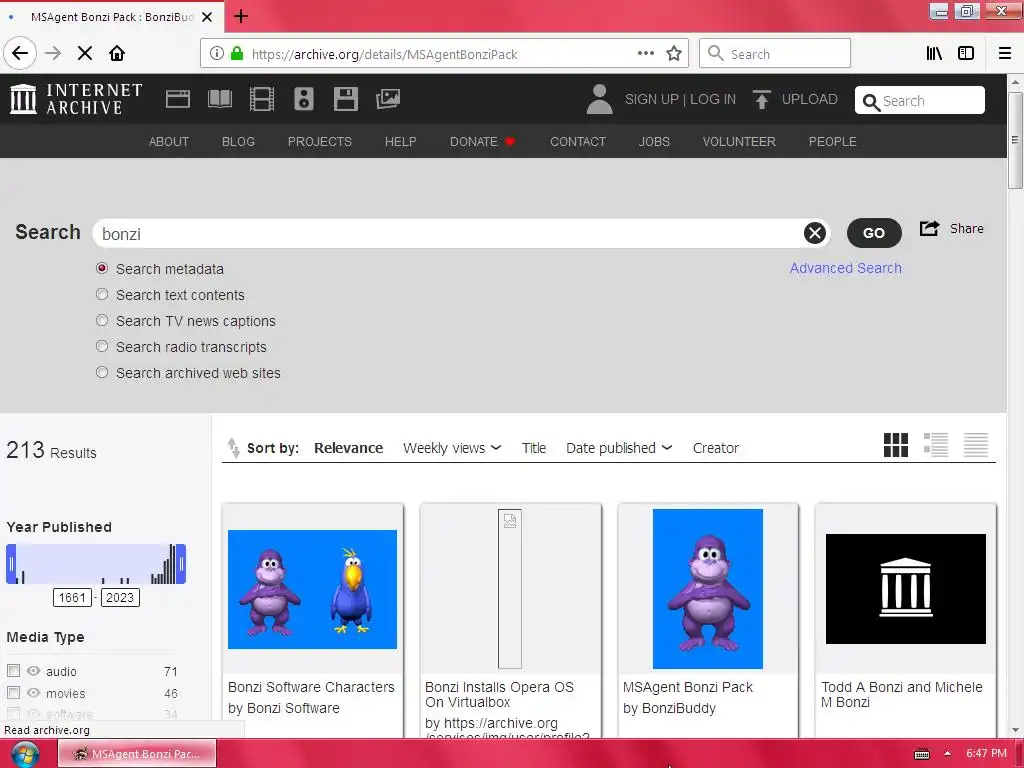Toggle sort direction arrows icon

[x=233, y=448]
